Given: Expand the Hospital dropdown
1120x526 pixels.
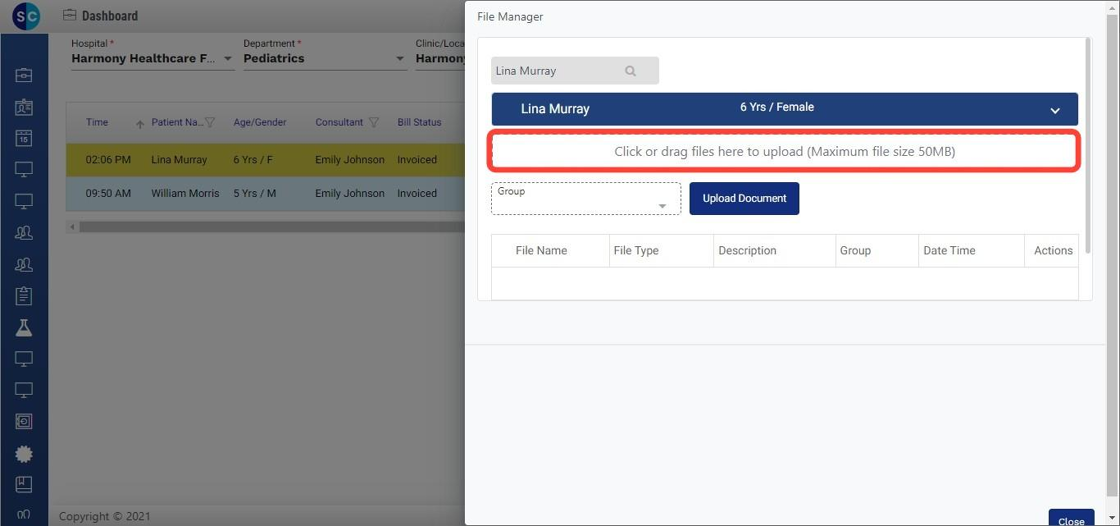Looking at the screenshot, I should [x=228, y=59].
